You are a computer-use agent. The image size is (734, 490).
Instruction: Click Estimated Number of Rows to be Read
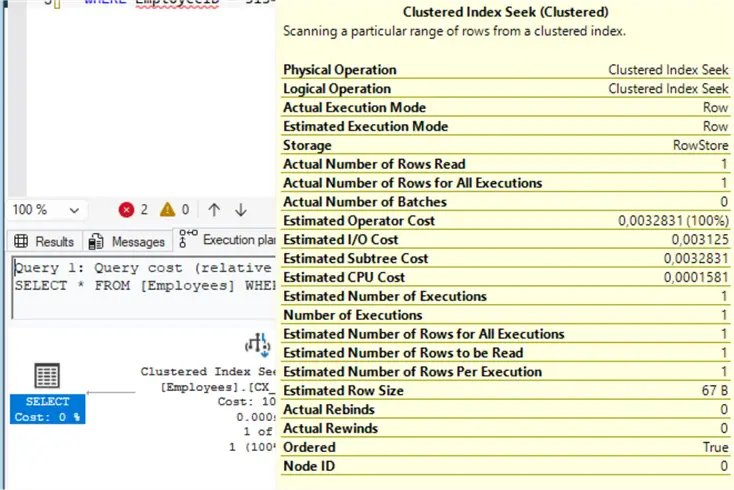[x=506, y=353]
